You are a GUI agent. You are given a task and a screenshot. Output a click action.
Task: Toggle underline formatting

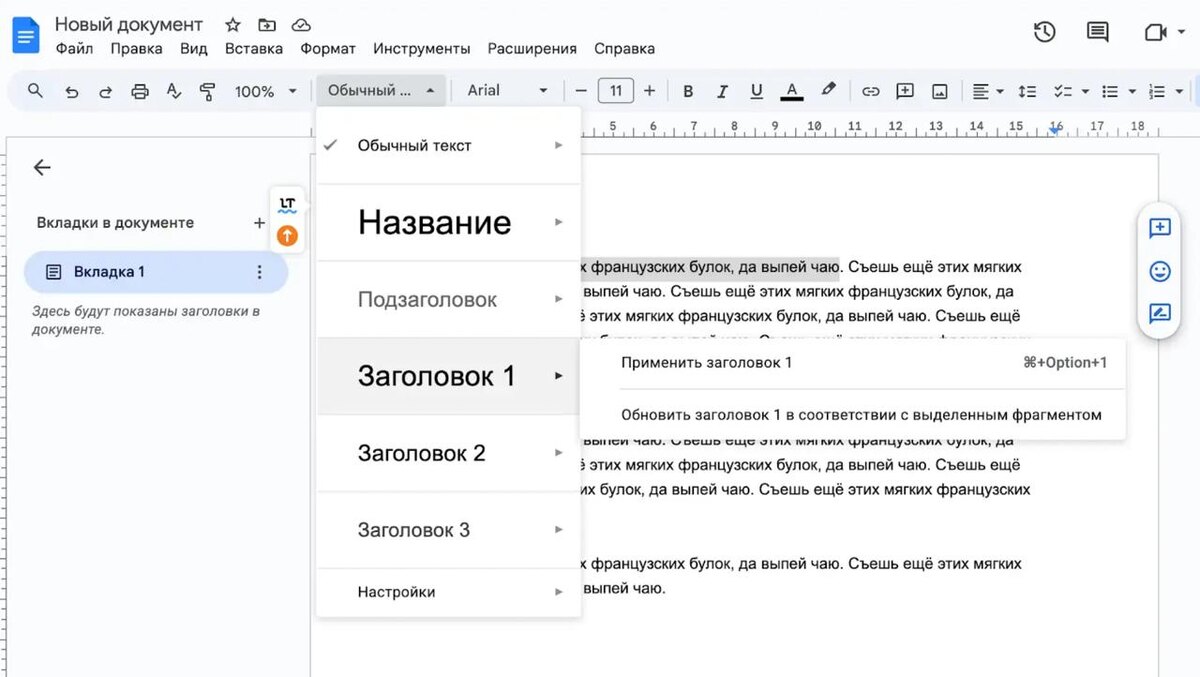coord(756,90)
